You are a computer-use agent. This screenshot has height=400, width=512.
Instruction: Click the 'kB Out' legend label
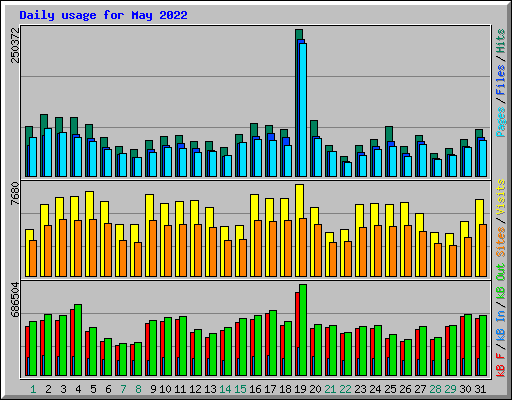coord(501,280)
